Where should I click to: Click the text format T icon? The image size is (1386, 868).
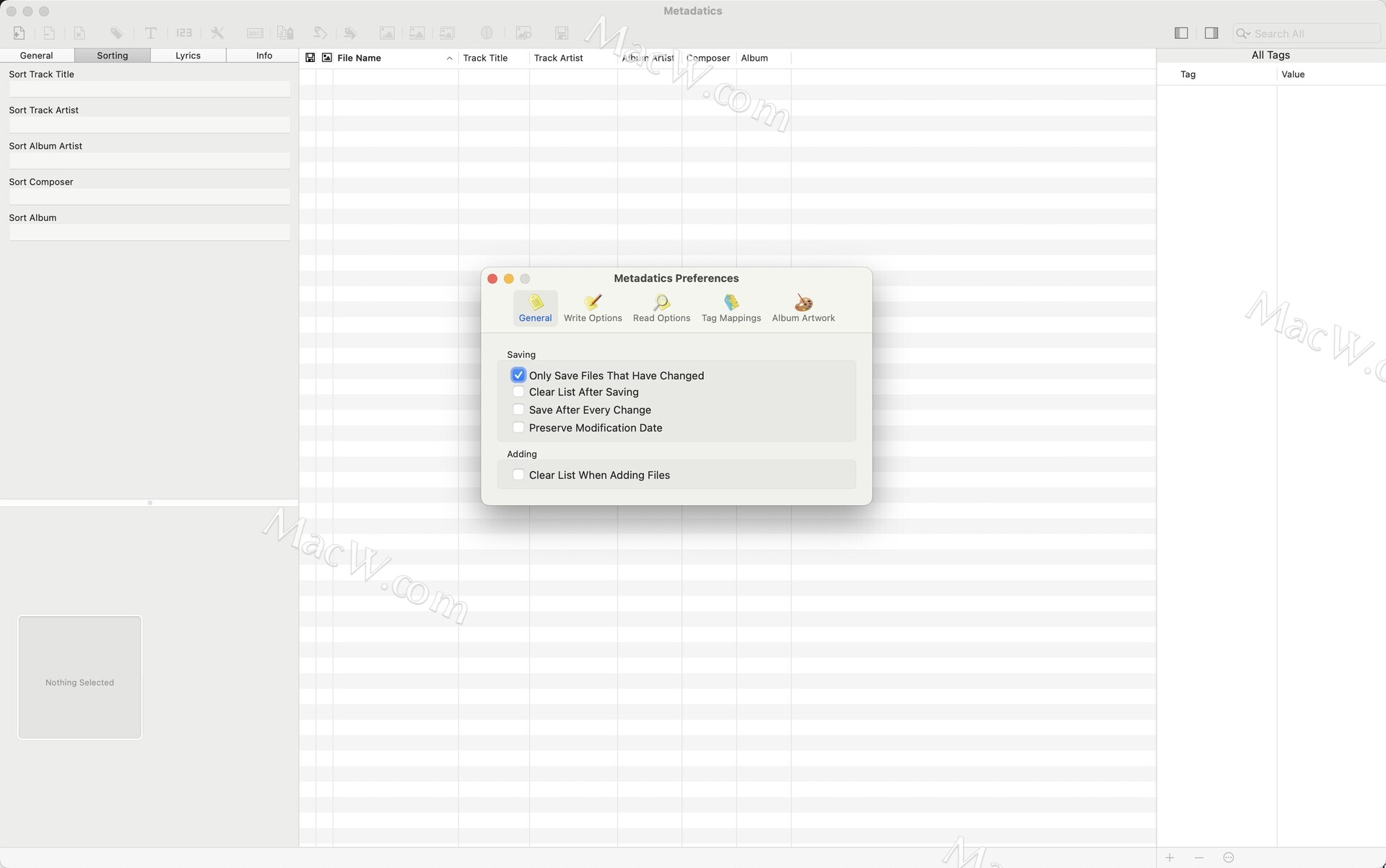tap(150, 33)
